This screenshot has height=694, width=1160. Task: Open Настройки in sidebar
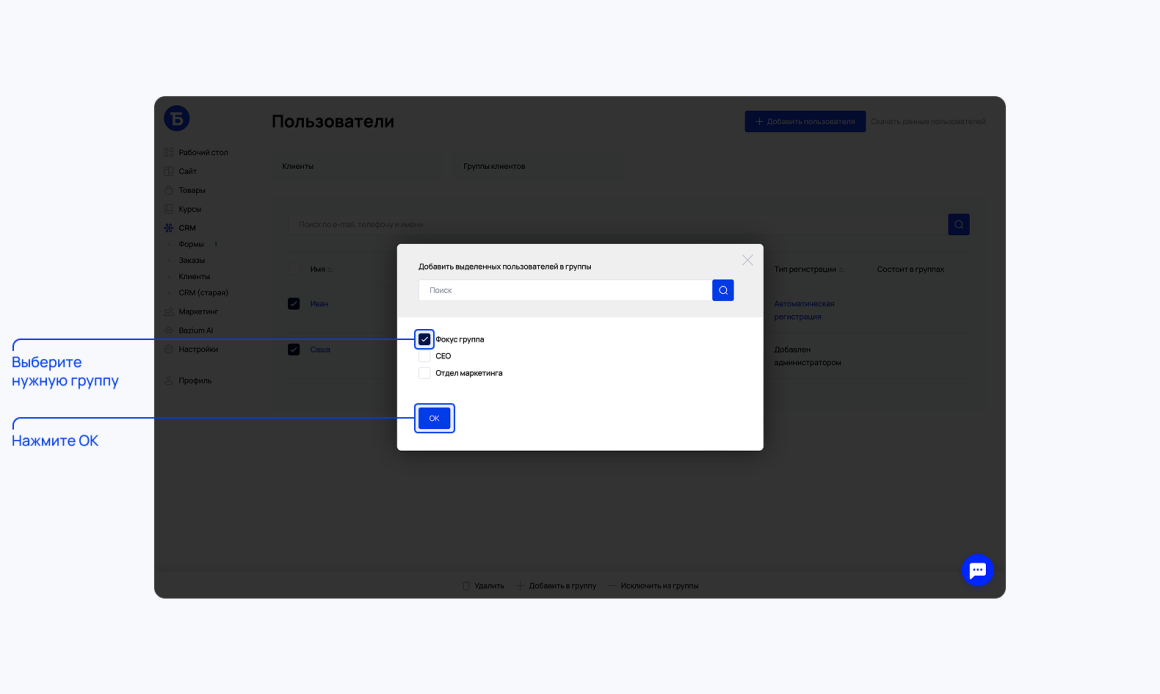tap(198, 349)
